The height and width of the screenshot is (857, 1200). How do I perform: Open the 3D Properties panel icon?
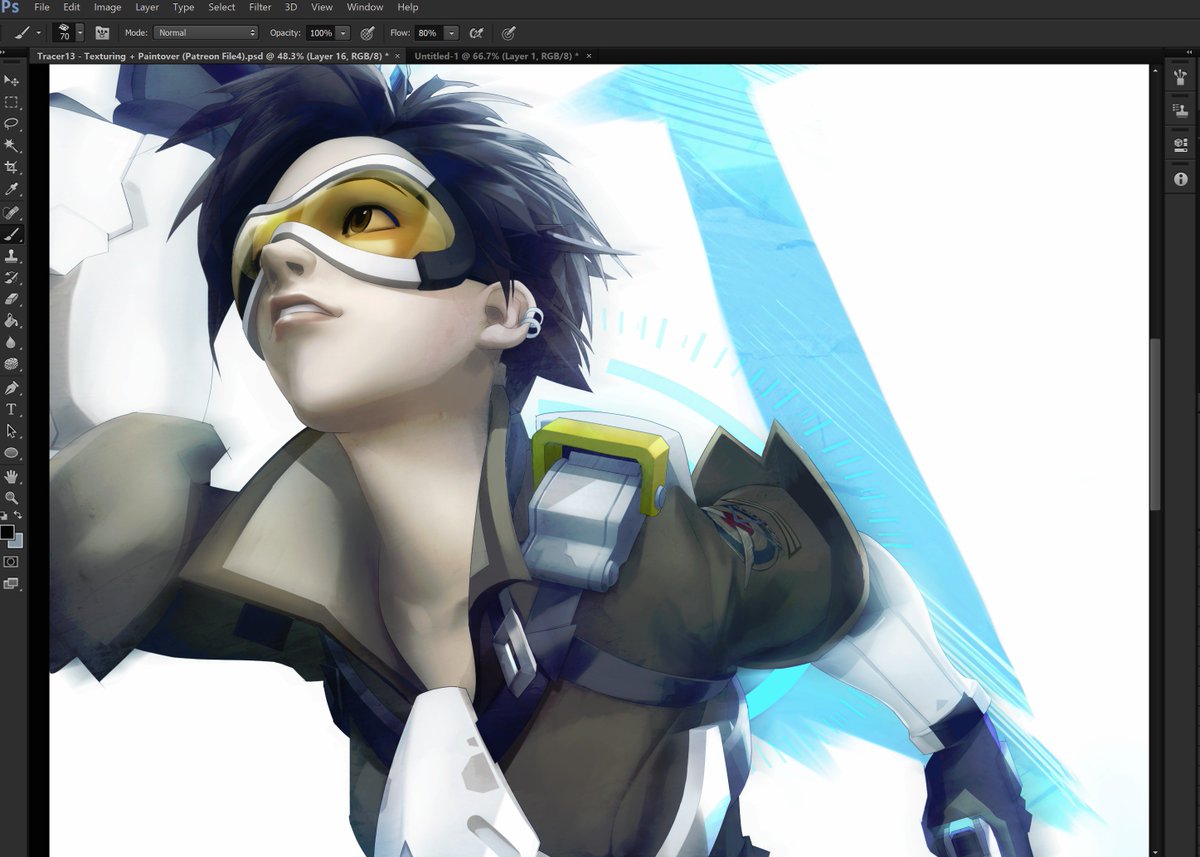click(1180, 145)
